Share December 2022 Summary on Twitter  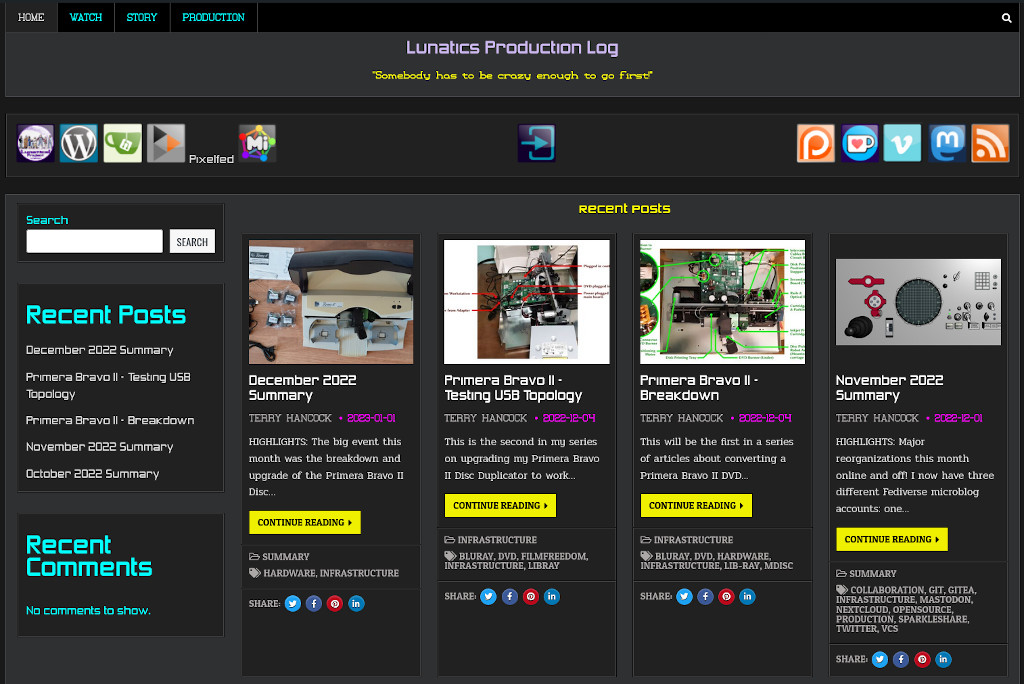(292, 603)
